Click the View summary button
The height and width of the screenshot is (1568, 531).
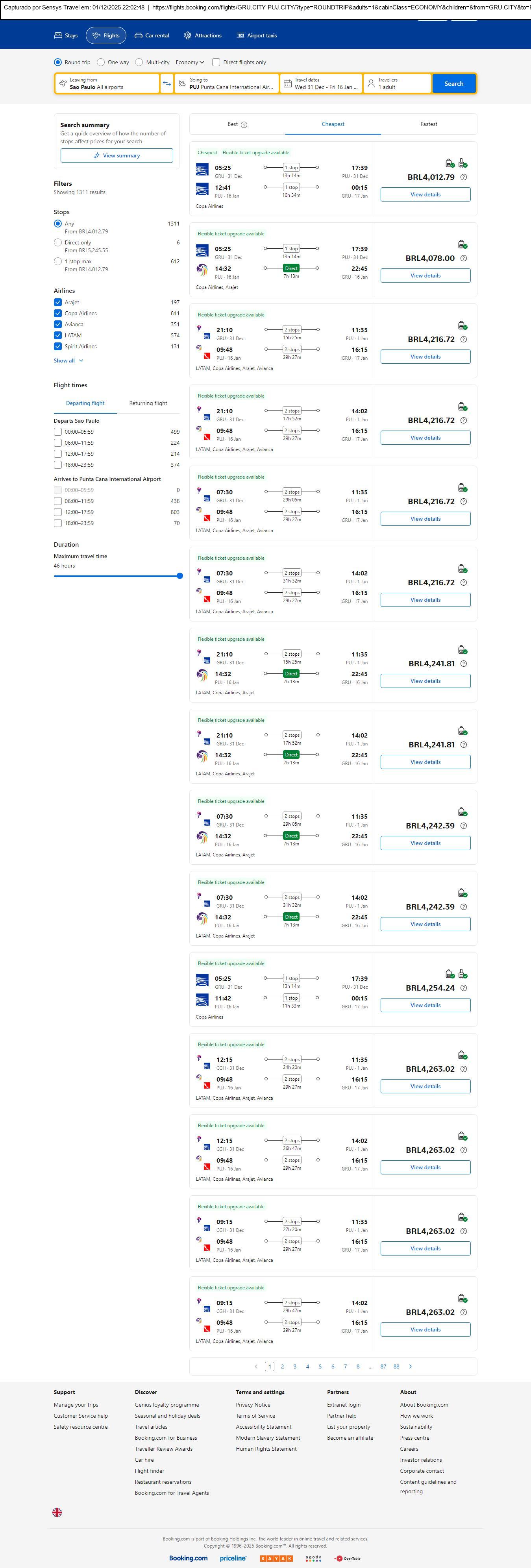click(x=116, y=156)
